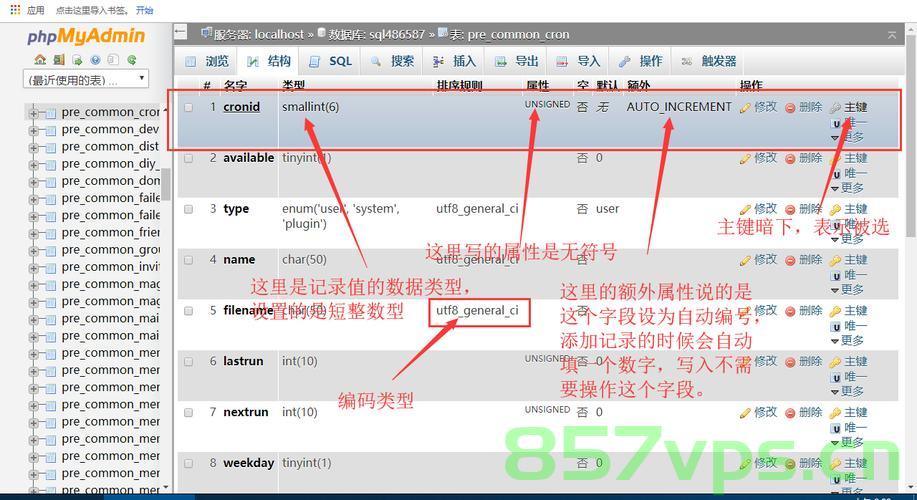
Task: Tick the checkbox for lastrun row
Action: 188,362
